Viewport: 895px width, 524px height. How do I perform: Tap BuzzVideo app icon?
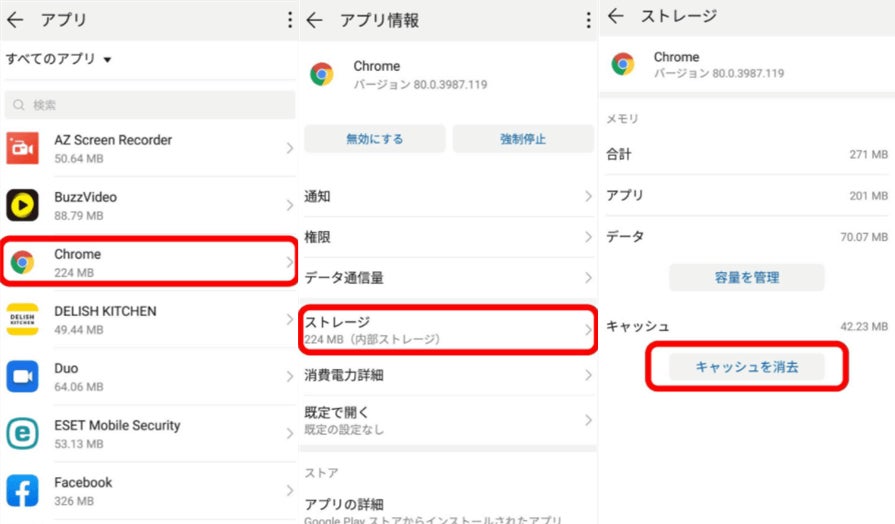22,205
